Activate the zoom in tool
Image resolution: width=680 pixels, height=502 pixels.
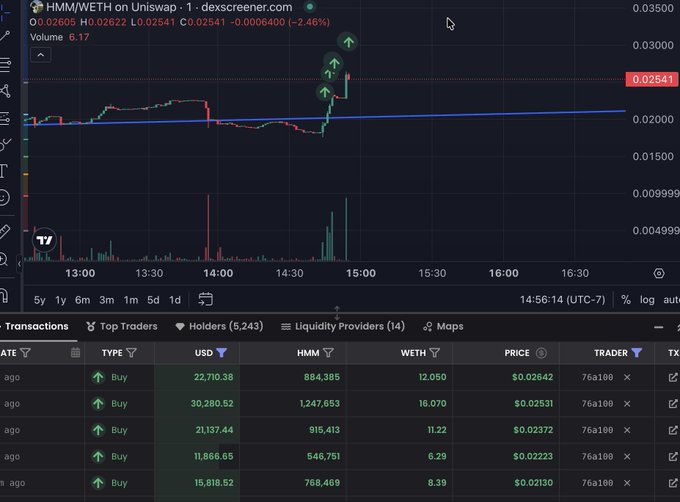[3, 259]
